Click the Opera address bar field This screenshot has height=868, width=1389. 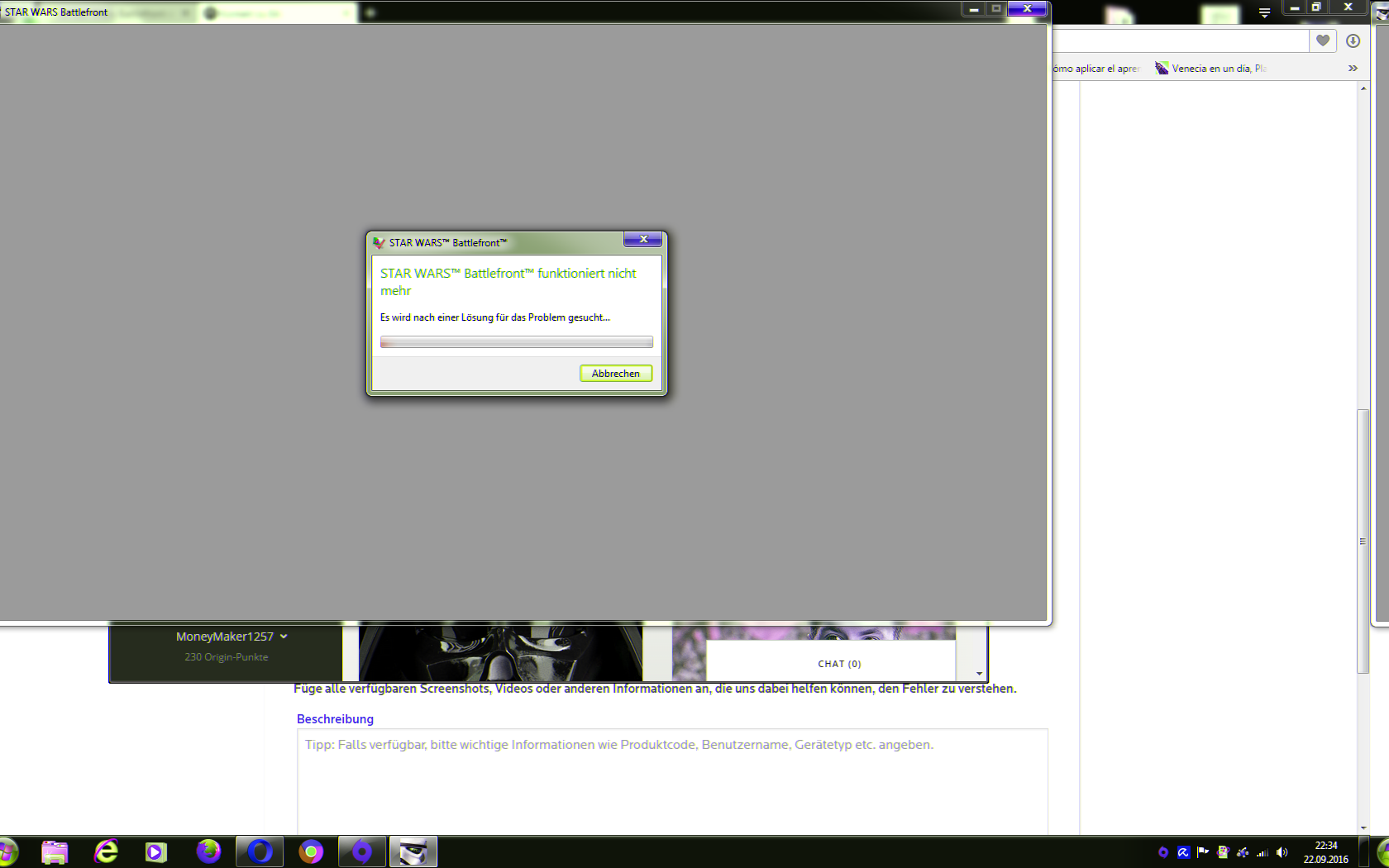1180,41
